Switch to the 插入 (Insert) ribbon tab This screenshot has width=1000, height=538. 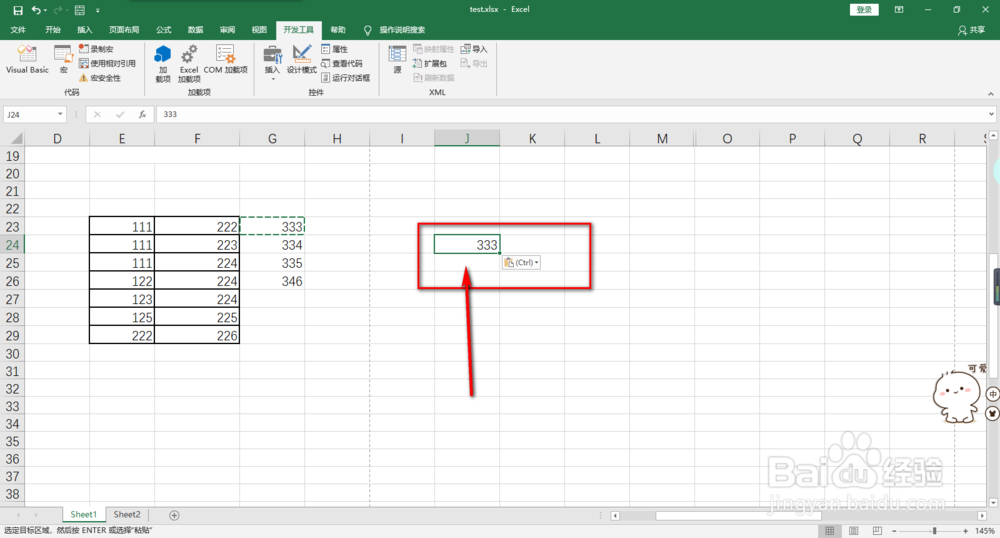85,30
